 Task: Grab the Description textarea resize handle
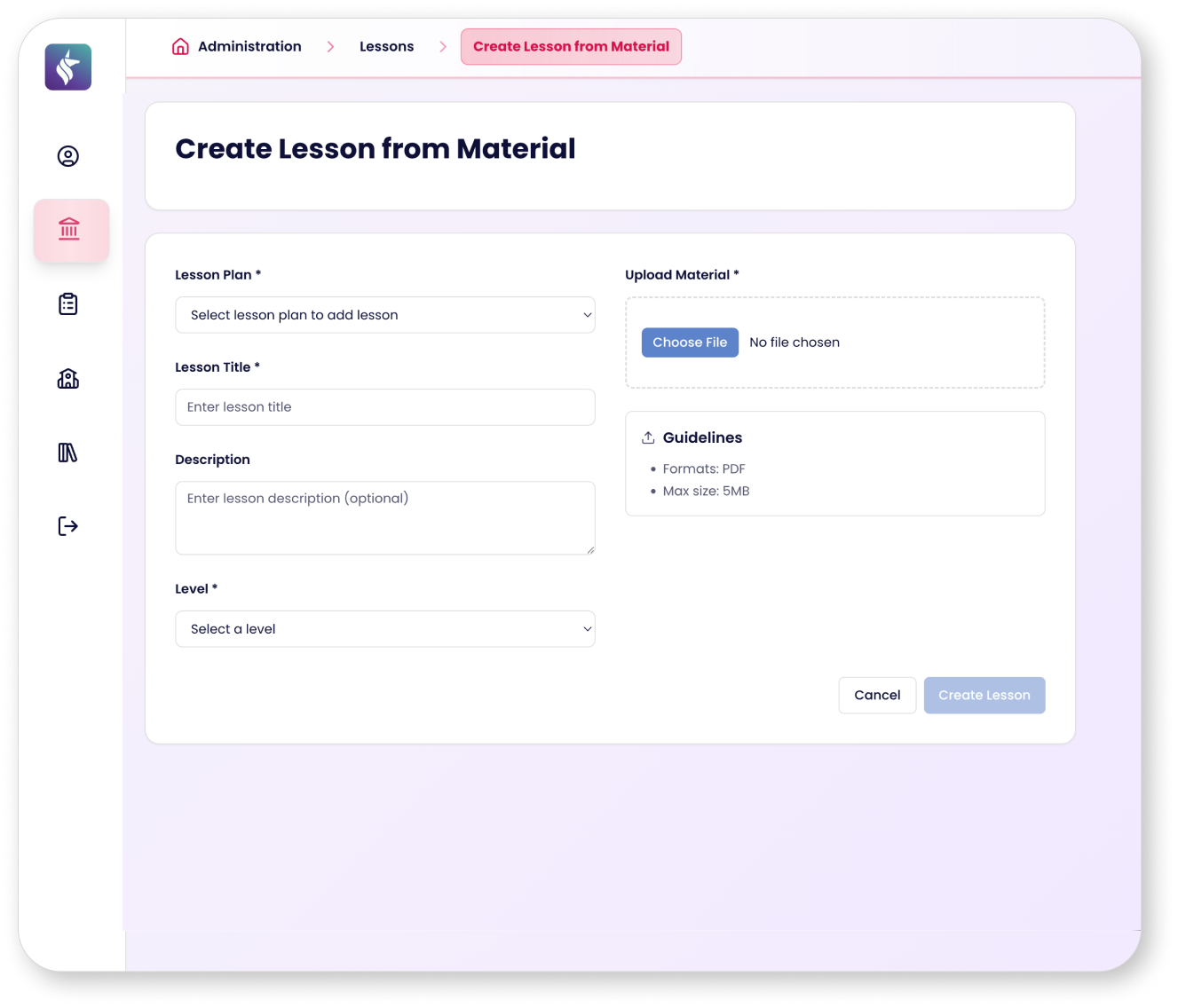click(590, 550)
